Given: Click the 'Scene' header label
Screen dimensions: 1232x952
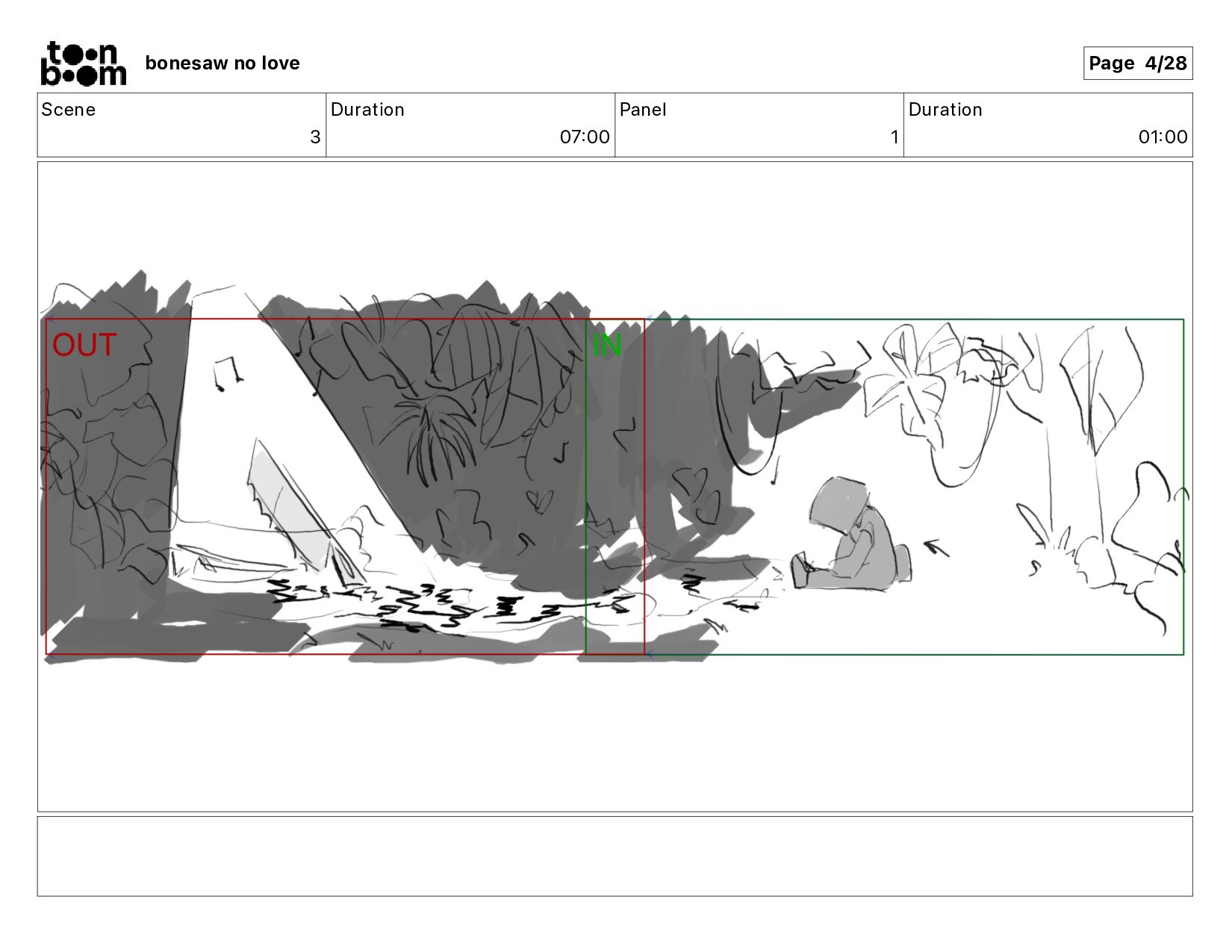Looking at the screenshot, I should click(69, 110).
